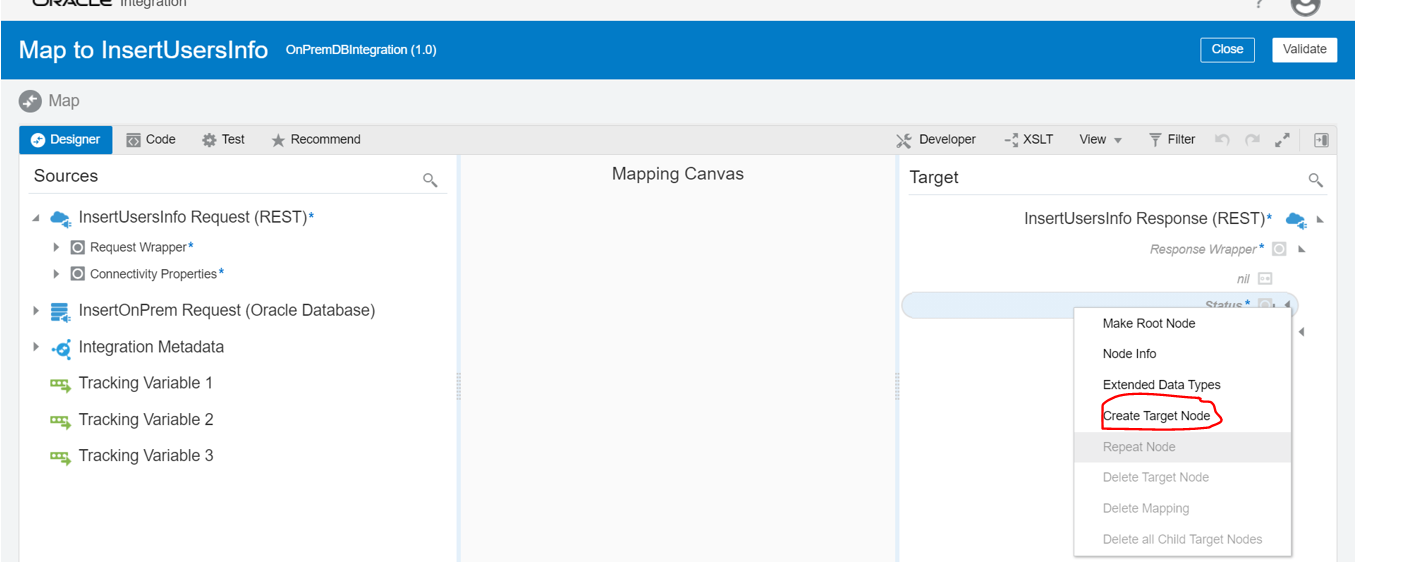Open the View dropdown menu
The width and height of the screenshot is (1418, 562).
tap(1100, 140)
